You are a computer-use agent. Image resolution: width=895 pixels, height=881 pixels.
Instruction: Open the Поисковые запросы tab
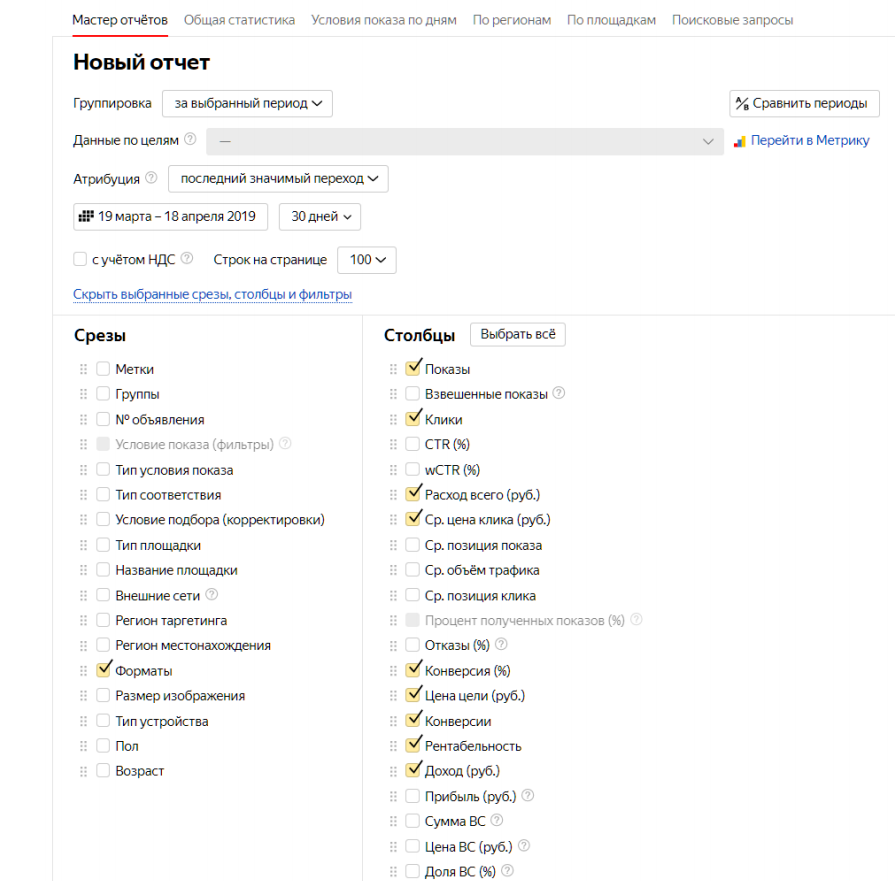click(x=733, y=20)
